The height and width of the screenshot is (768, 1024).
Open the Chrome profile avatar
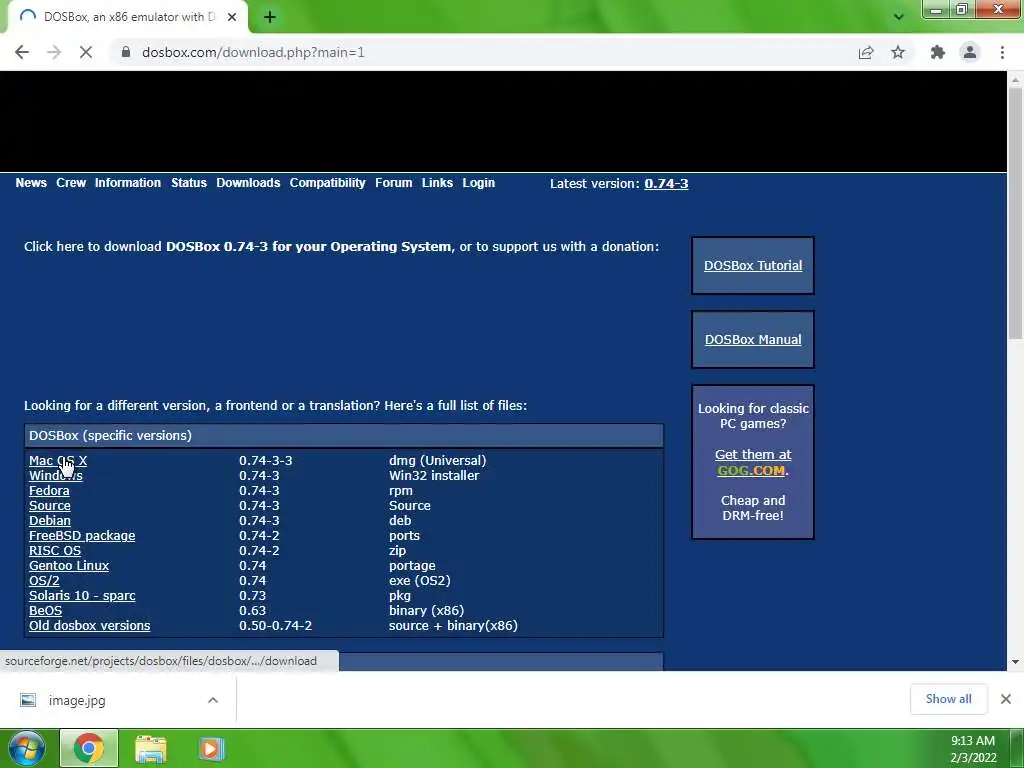[x=970, y=52]
